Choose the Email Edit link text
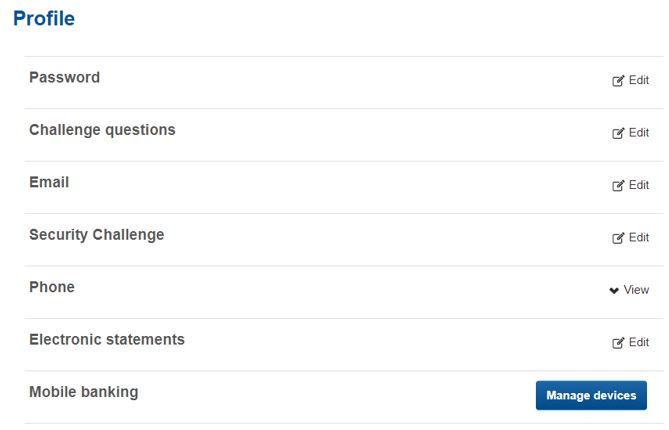The height and width of the screenshot is (430, 669). tap(639, 185)
